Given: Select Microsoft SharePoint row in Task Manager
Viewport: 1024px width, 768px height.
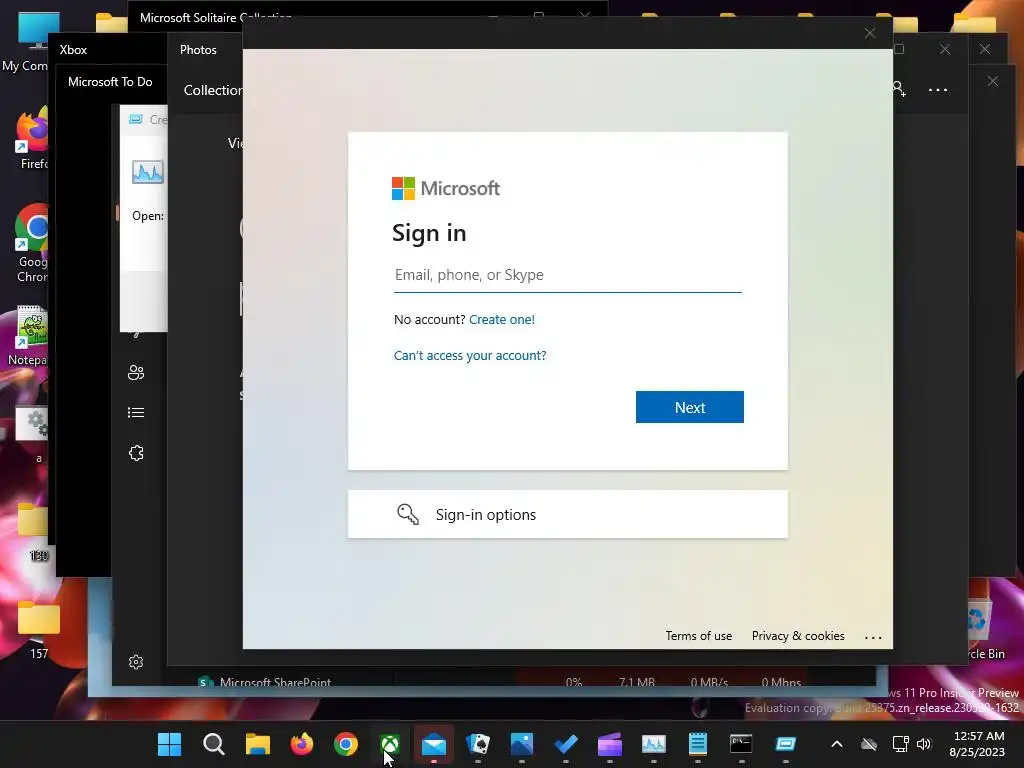Looking at the screenshot, I should coord(276,682).
